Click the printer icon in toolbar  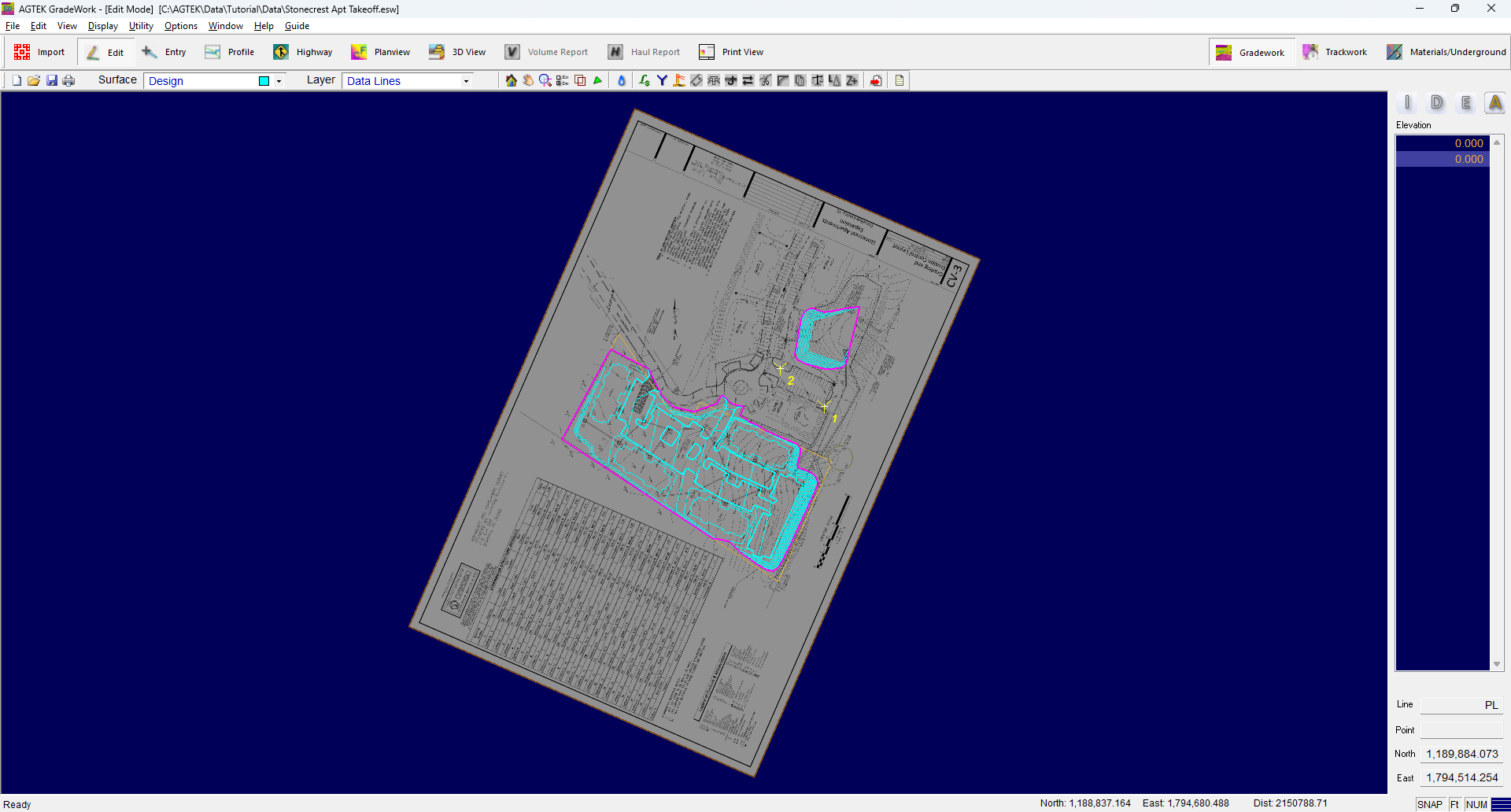tap(68, 80)
